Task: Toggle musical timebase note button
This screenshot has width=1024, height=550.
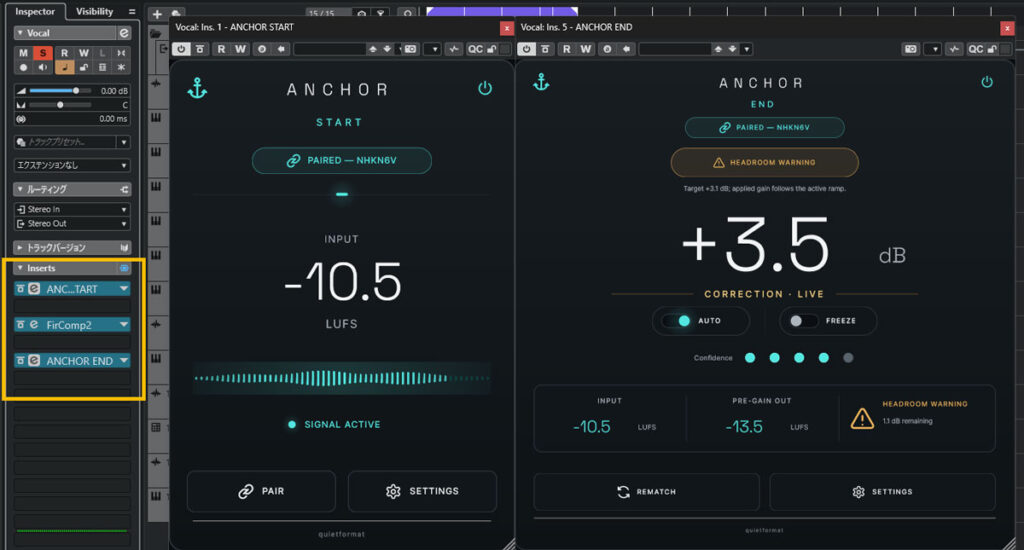Action: [64, 67]
